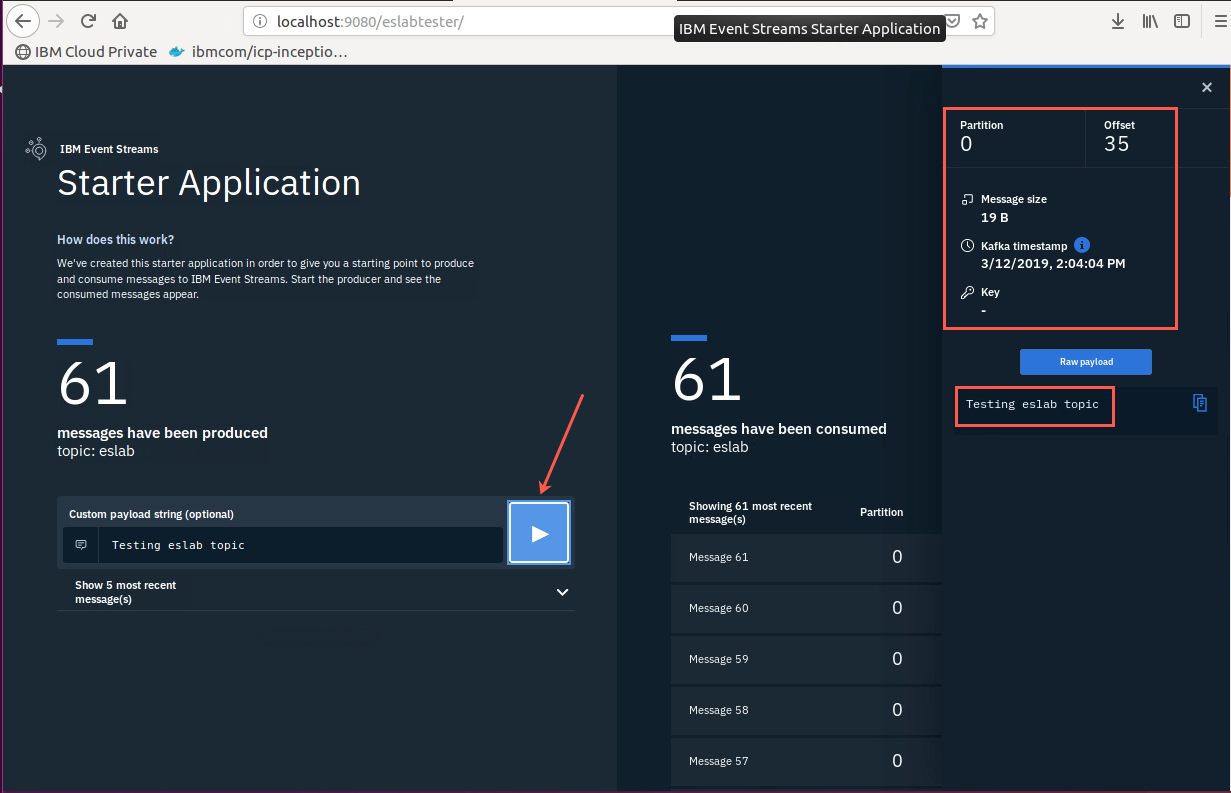
Task: Click the site information icon in URL bar
Action: (260, 21)
